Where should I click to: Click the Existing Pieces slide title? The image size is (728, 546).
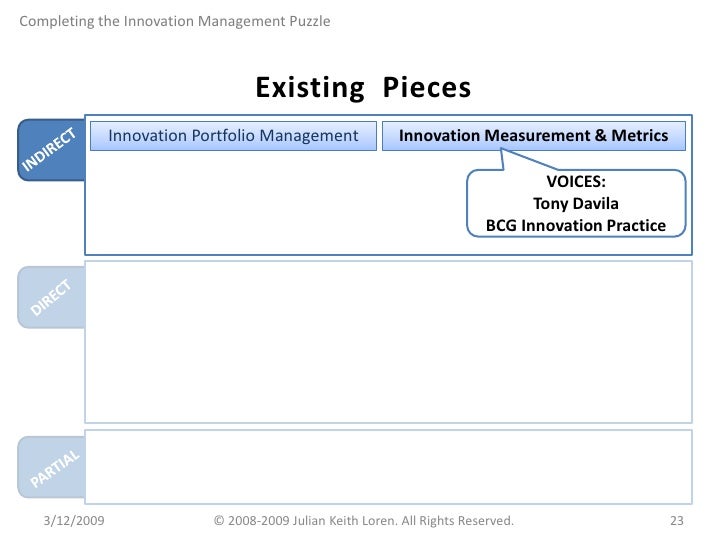click(363, 88)
